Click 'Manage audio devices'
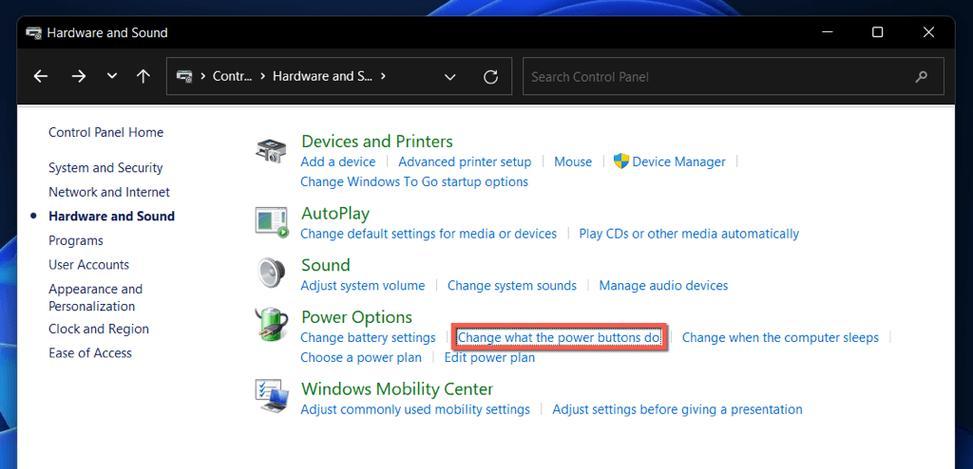 coord(663,285)
